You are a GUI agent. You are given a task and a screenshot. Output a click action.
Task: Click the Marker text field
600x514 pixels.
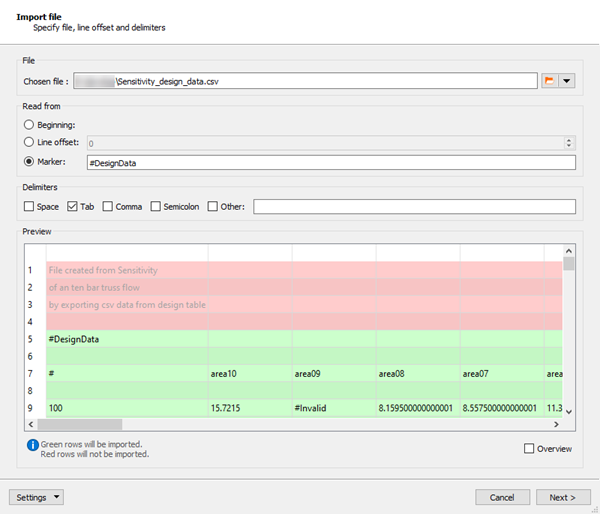(x=331, y=163)
